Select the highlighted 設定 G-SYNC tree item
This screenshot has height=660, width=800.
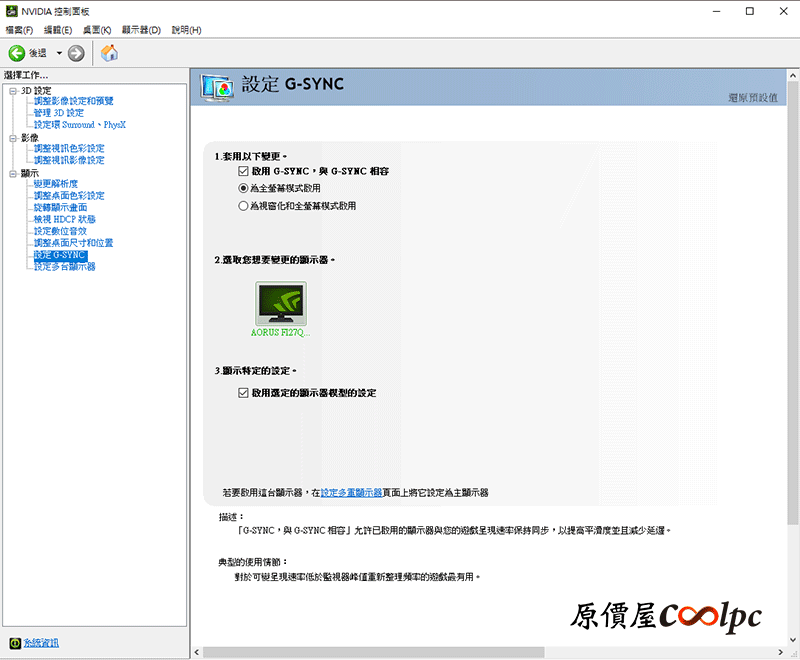60,255
